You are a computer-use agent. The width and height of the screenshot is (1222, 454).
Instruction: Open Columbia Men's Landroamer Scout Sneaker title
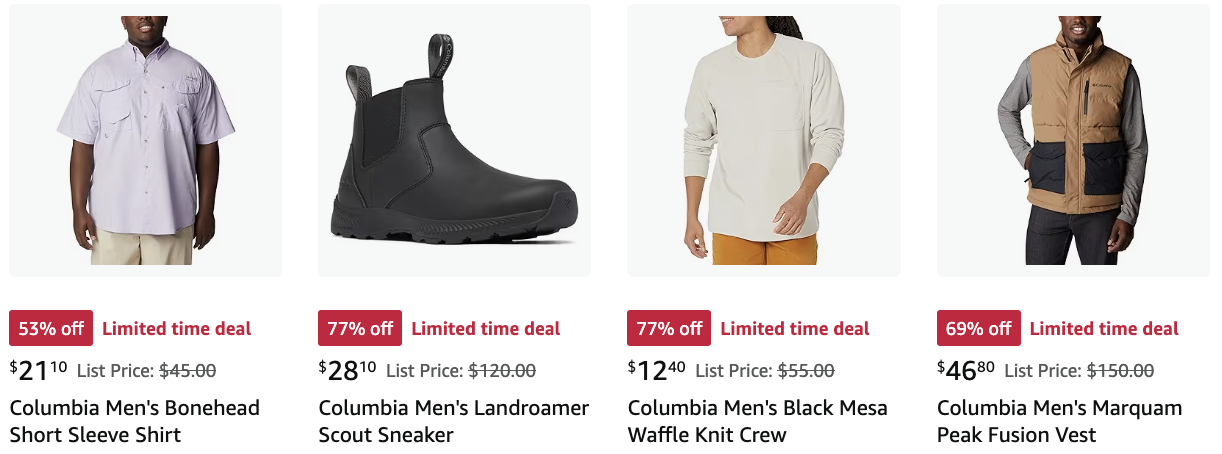[454, 421]
